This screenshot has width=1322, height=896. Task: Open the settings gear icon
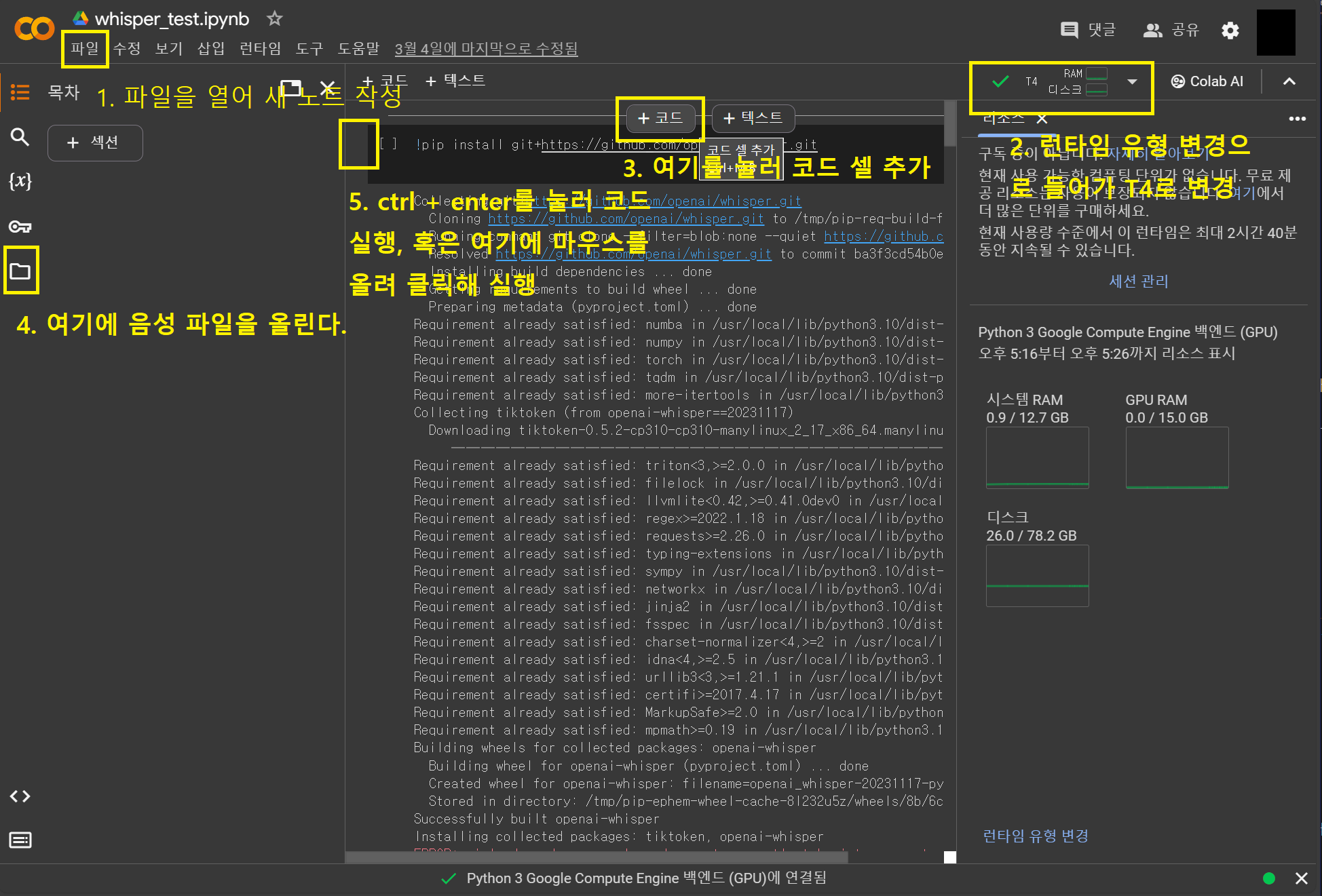(x=1230, y=30)
